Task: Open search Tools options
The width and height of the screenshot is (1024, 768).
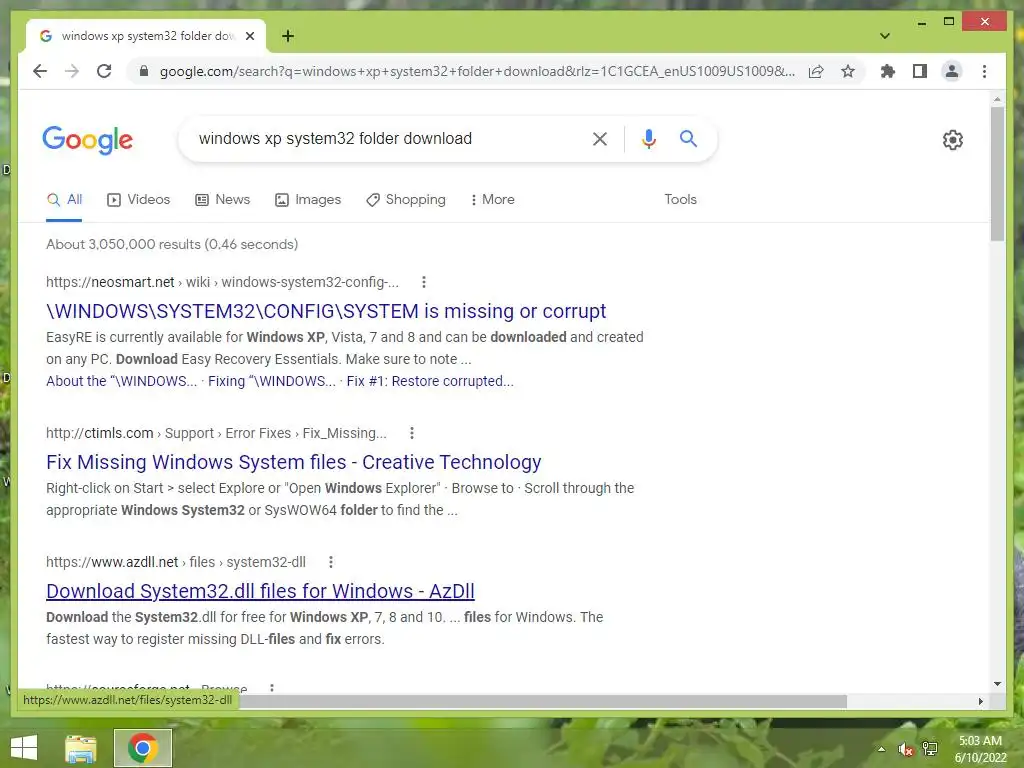Action: 680,200
